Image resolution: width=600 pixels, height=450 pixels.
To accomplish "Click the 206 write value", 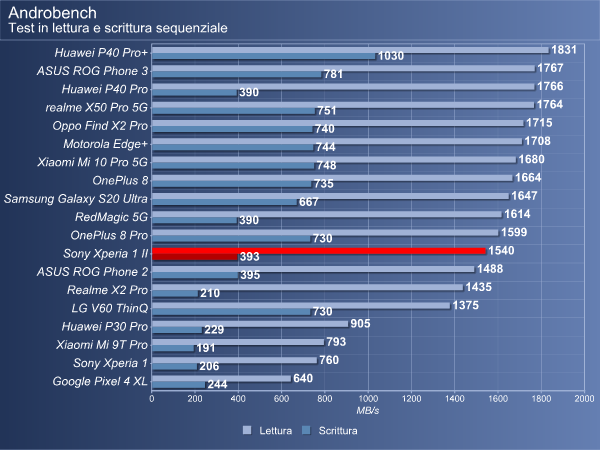I will pyautogui.click(x=209, y=367).
